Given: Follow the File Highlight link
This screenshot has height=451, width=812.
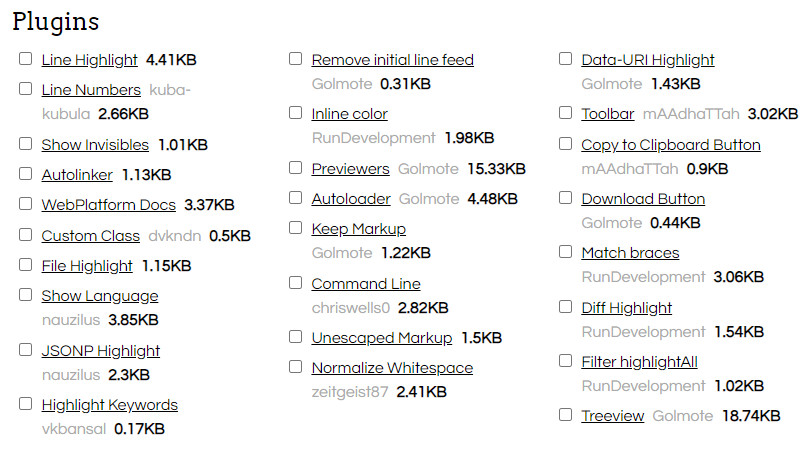Looking at the screenshot, I should 87,266.
